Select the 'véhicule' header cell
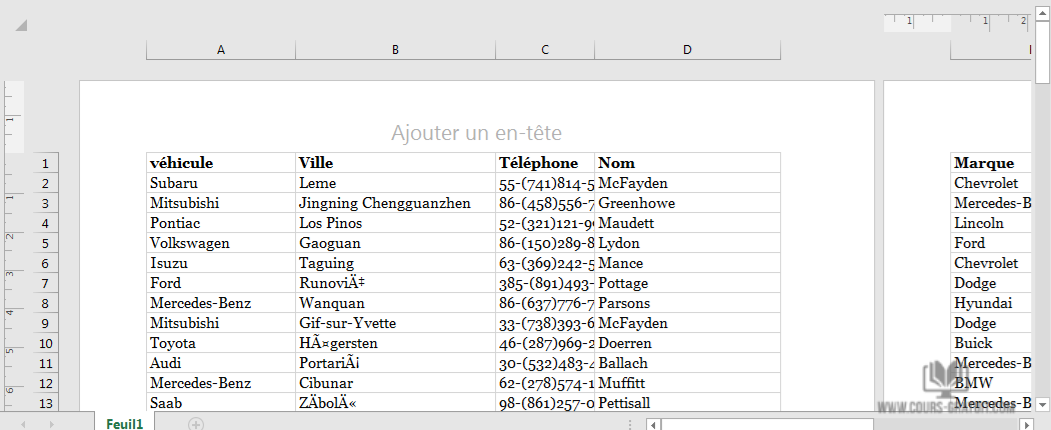Image resolution: width=1051 pixels, height=430 pixels. (220, 163)
